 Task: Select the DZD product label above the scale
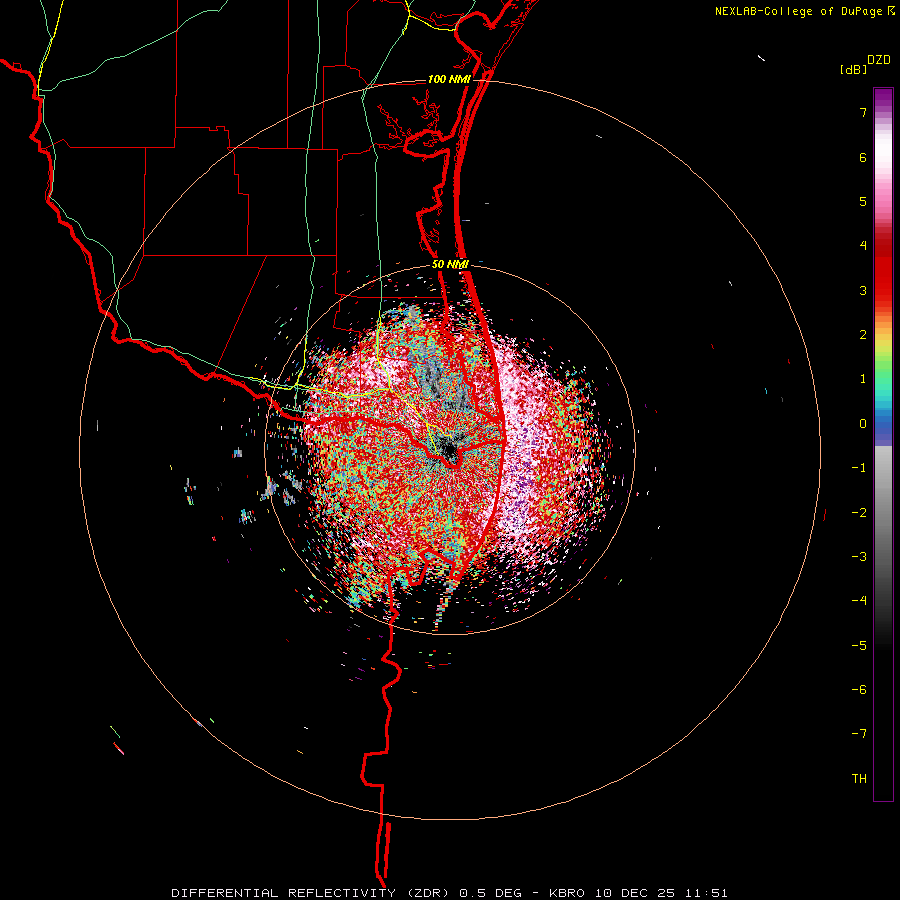tap(879, 60)
